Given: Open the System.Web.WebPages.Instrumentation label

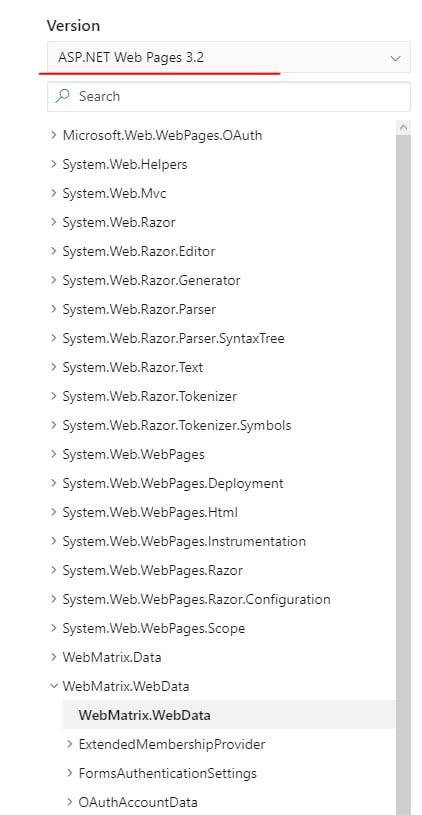Looking at the screenshot, I should tap(184, 542).
